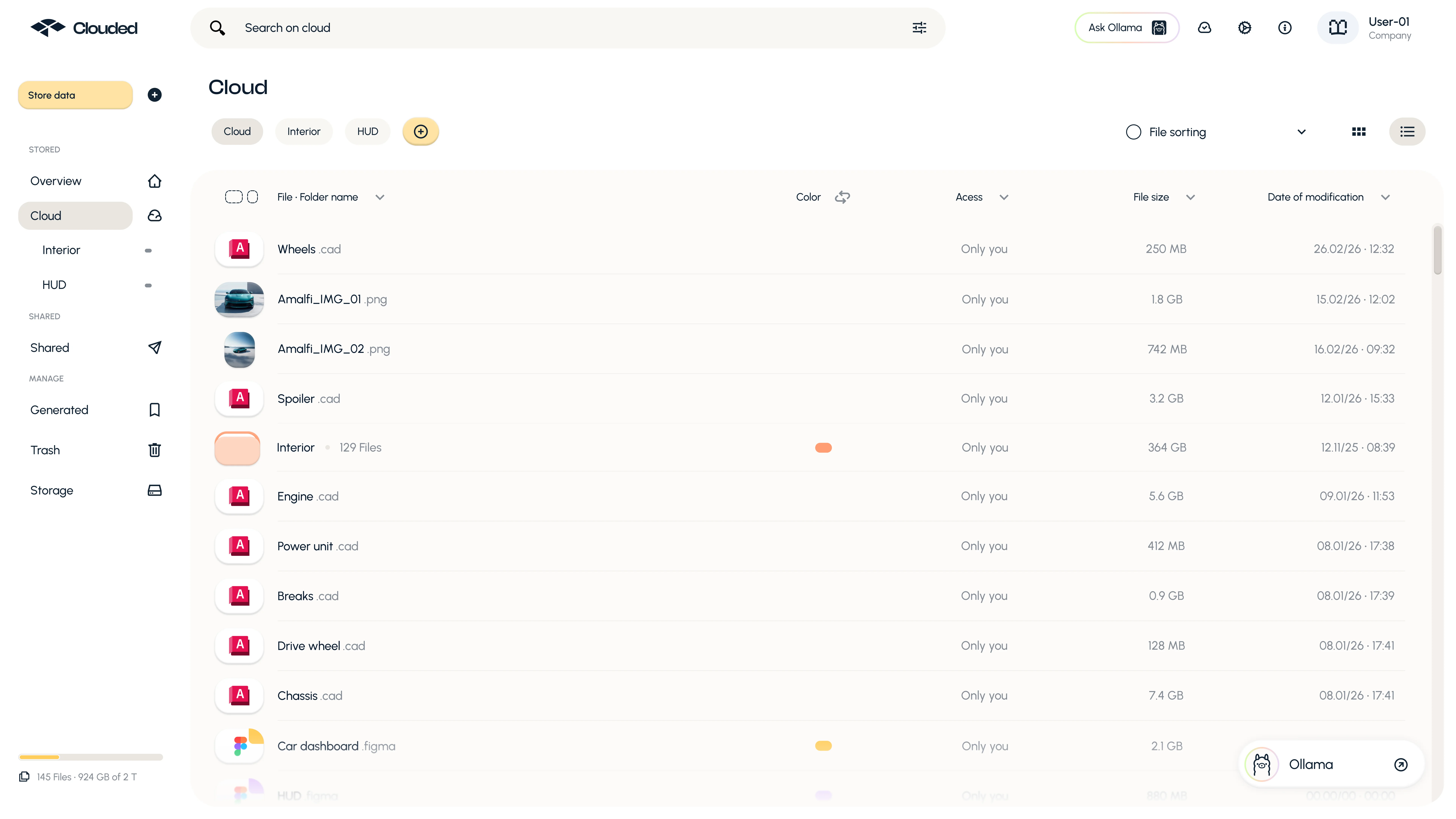This screenshot has width=1456, height=819.
Task: Open the Chassis.cad file name
Action: coord(310,696)
